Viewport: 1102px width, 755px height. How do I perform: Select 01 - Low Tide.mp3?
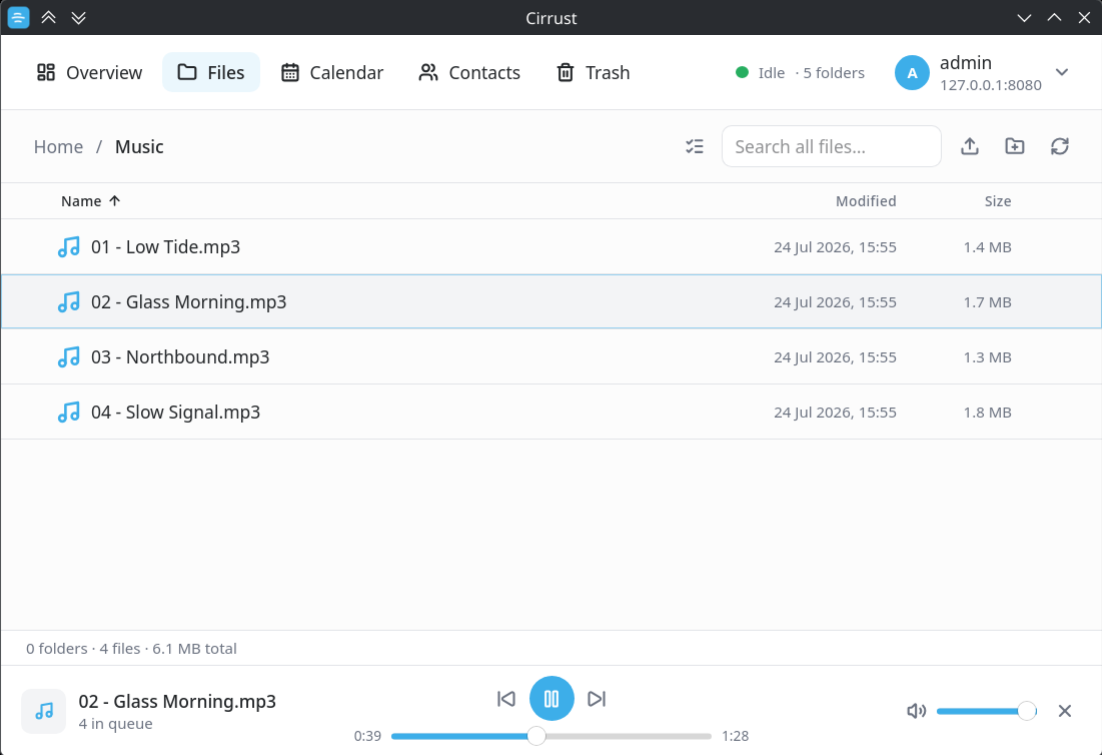551,247
